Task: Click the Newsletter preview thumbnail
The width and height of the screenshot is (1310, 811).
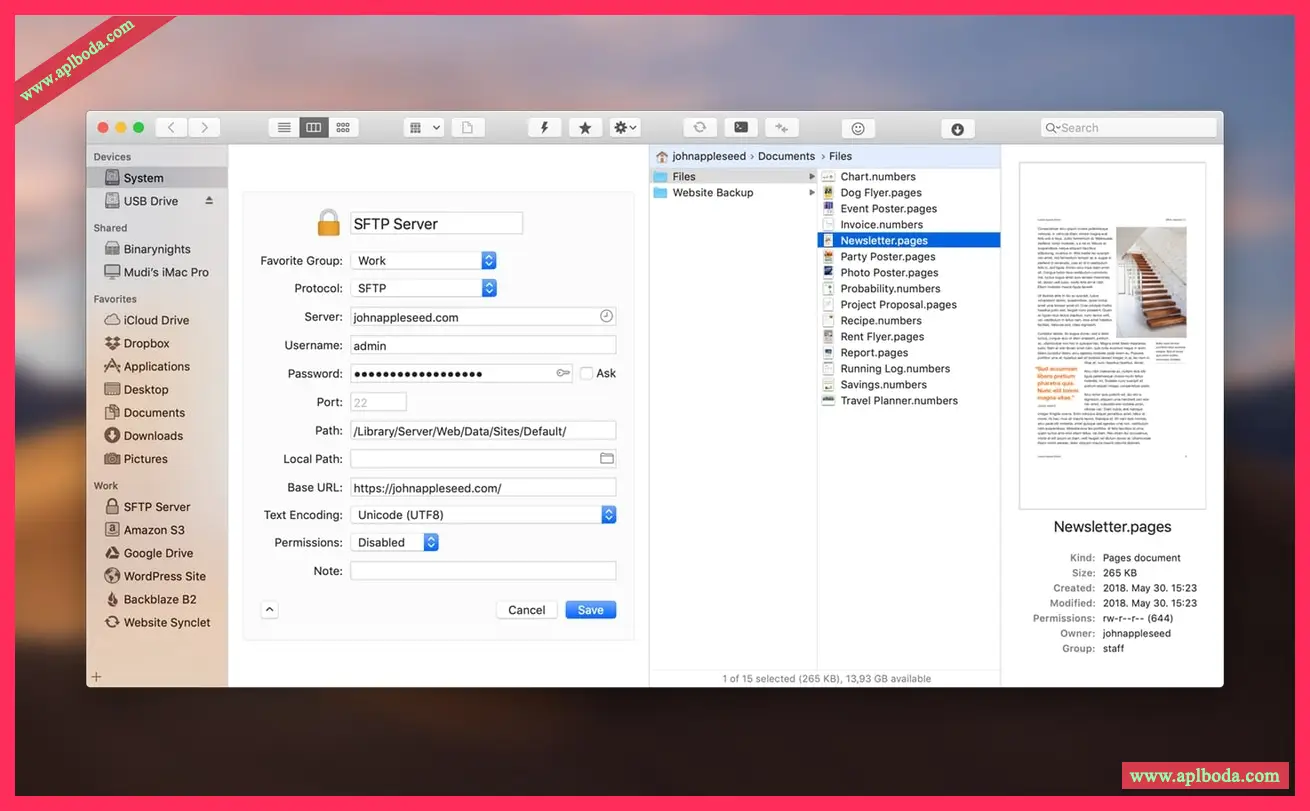Action: pos(1112,336)
